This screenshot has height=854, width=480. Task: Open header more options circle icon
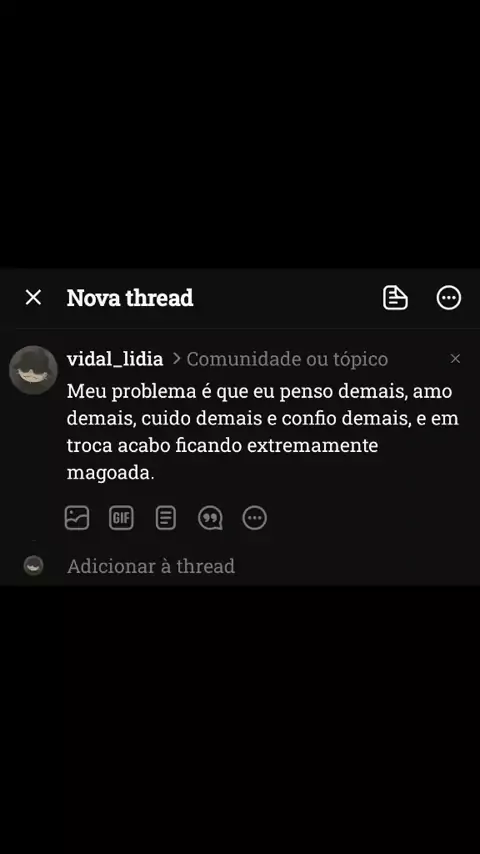tap(449, 298)
